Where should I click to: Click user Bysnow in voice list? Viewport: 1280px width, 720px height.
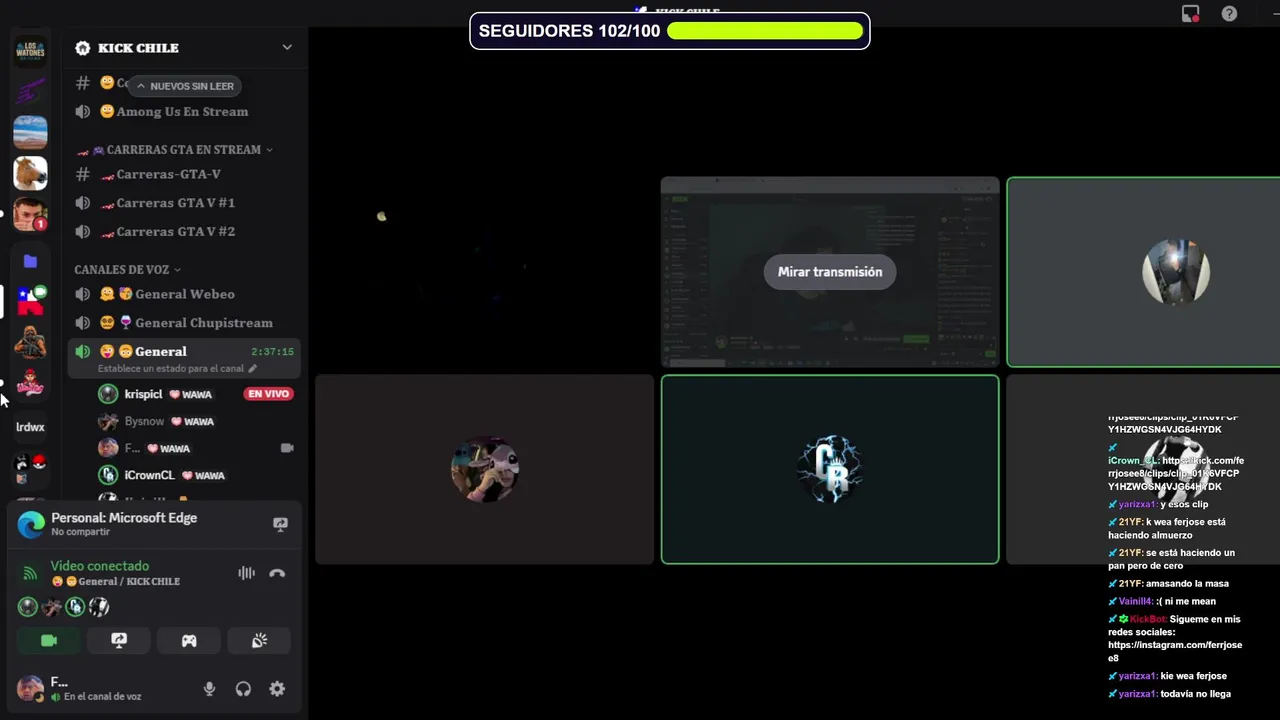pyautogui.click(x=144, y=421)
